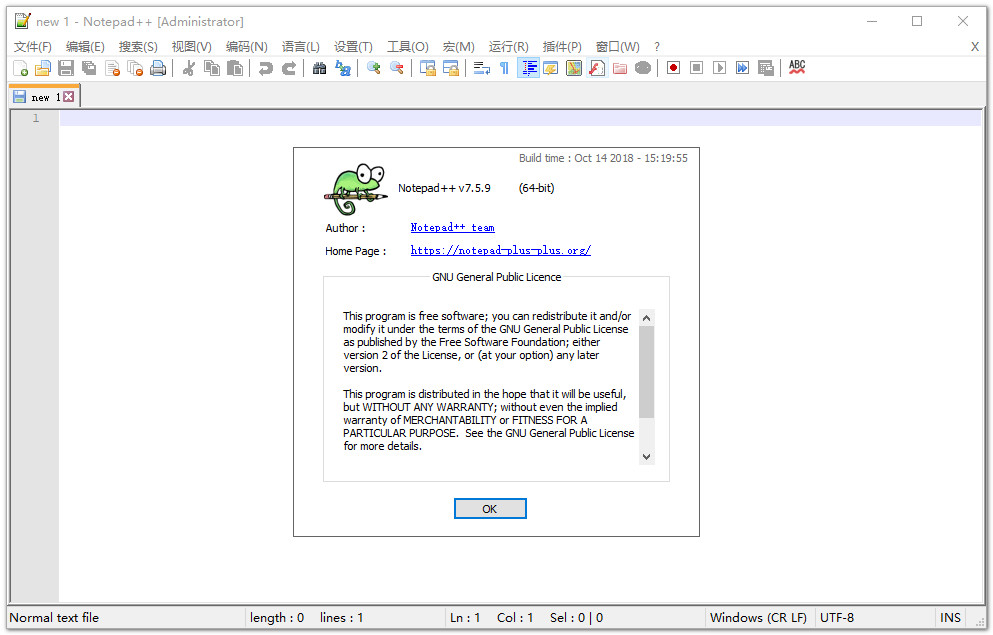Click the X at the menu bar's right end
This screenshot has height=635, width=993.
pyautogui.click(x=975, y=47)
